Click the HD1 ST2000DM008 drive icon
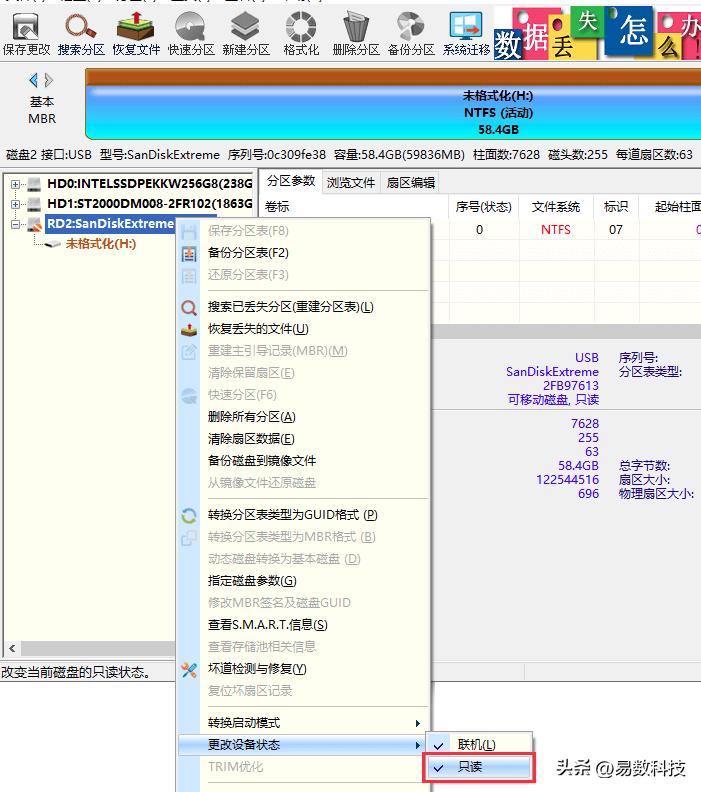701x792 pixels. 34,204
